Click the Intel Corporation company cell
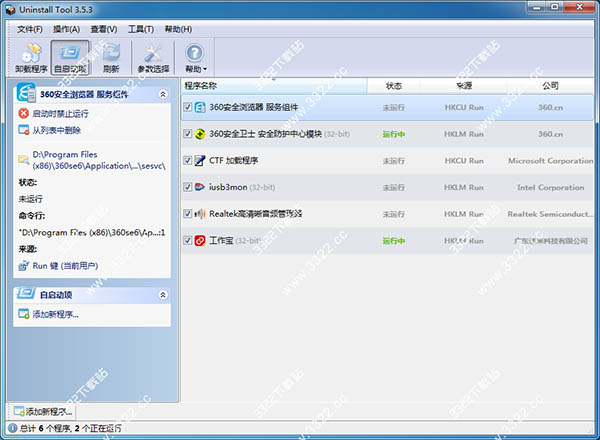The width and height of the screenshot is (600, 440). tap(550, 187)
